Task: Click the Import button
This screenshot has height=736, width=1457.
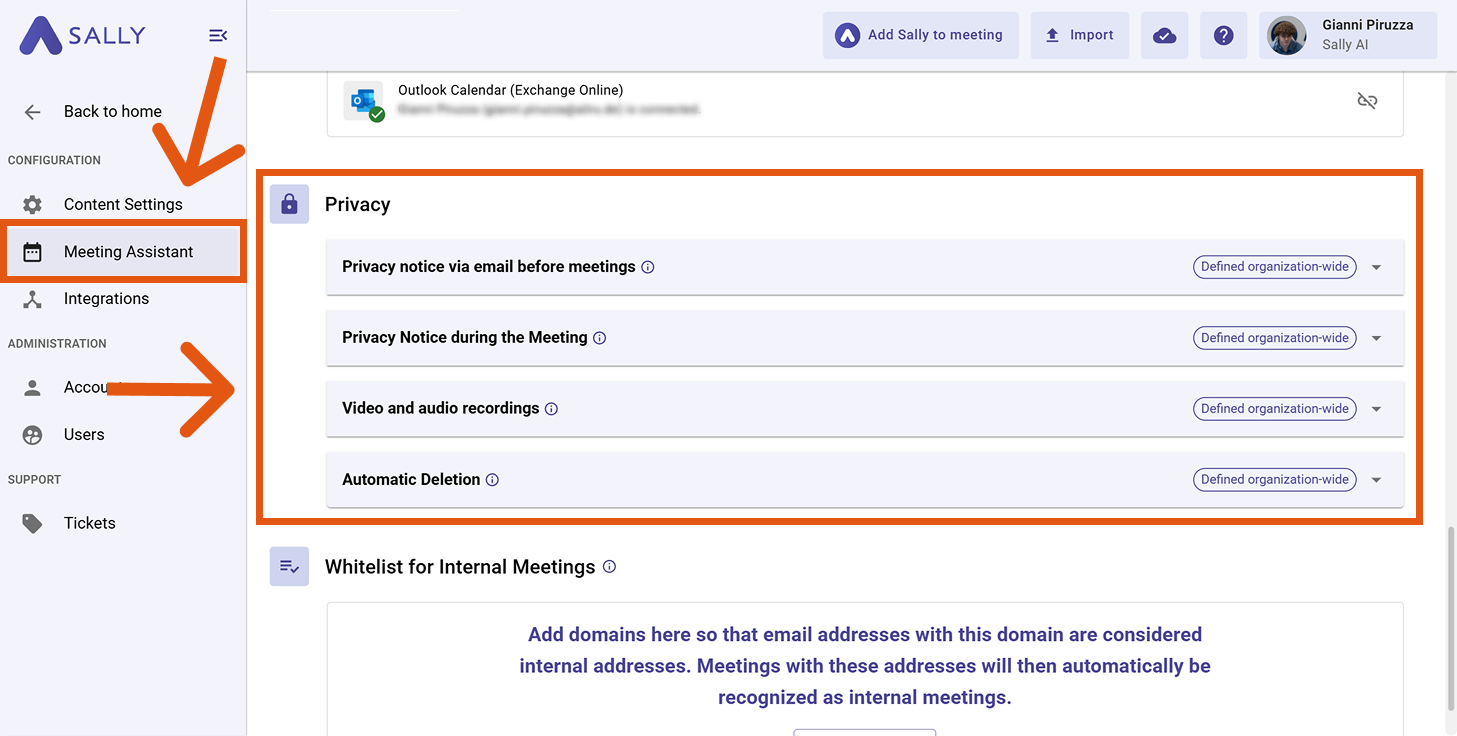Action: [x=1079, y=35]
